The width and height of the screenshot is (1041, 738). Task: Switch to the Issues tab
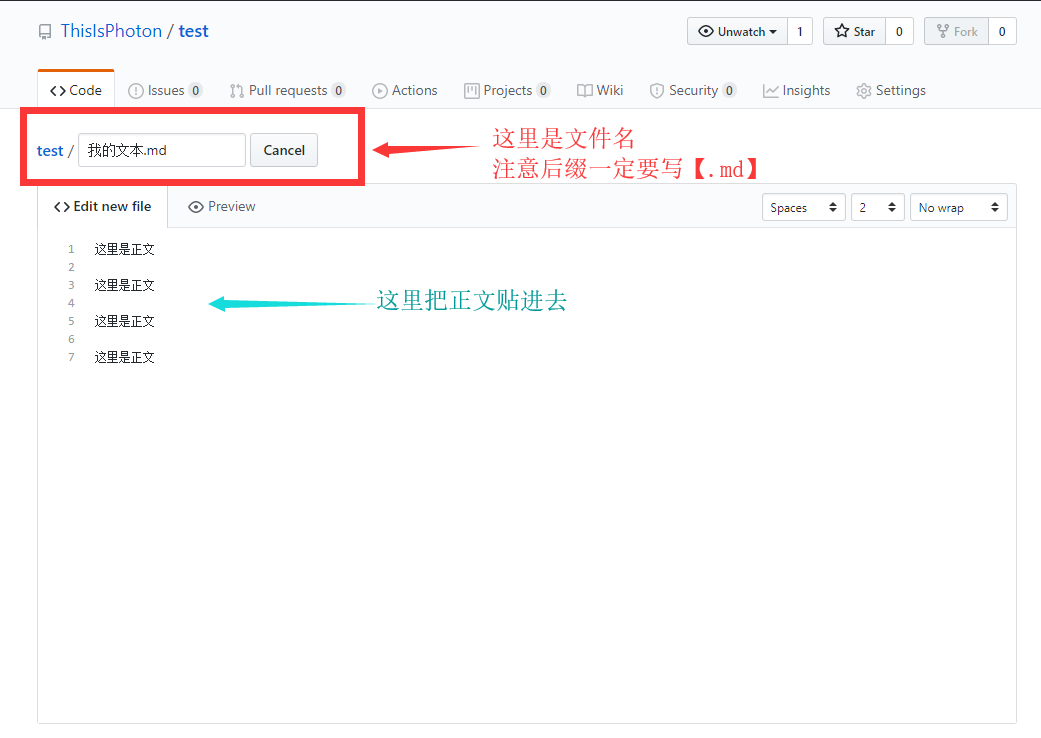point(165,90)
